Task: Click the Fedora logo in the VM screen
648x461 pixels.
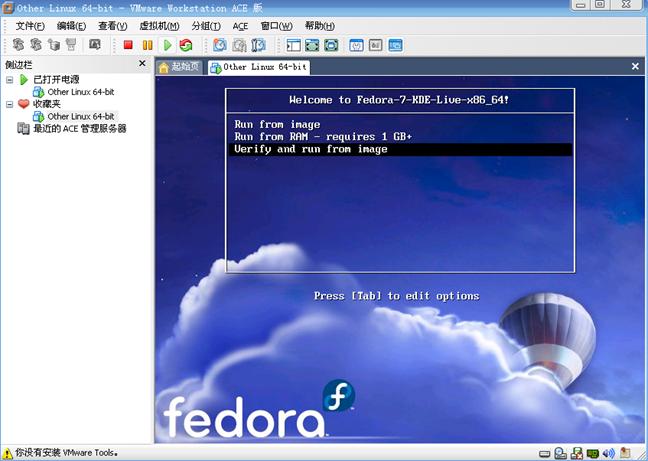Action: [x=259, y=410]
